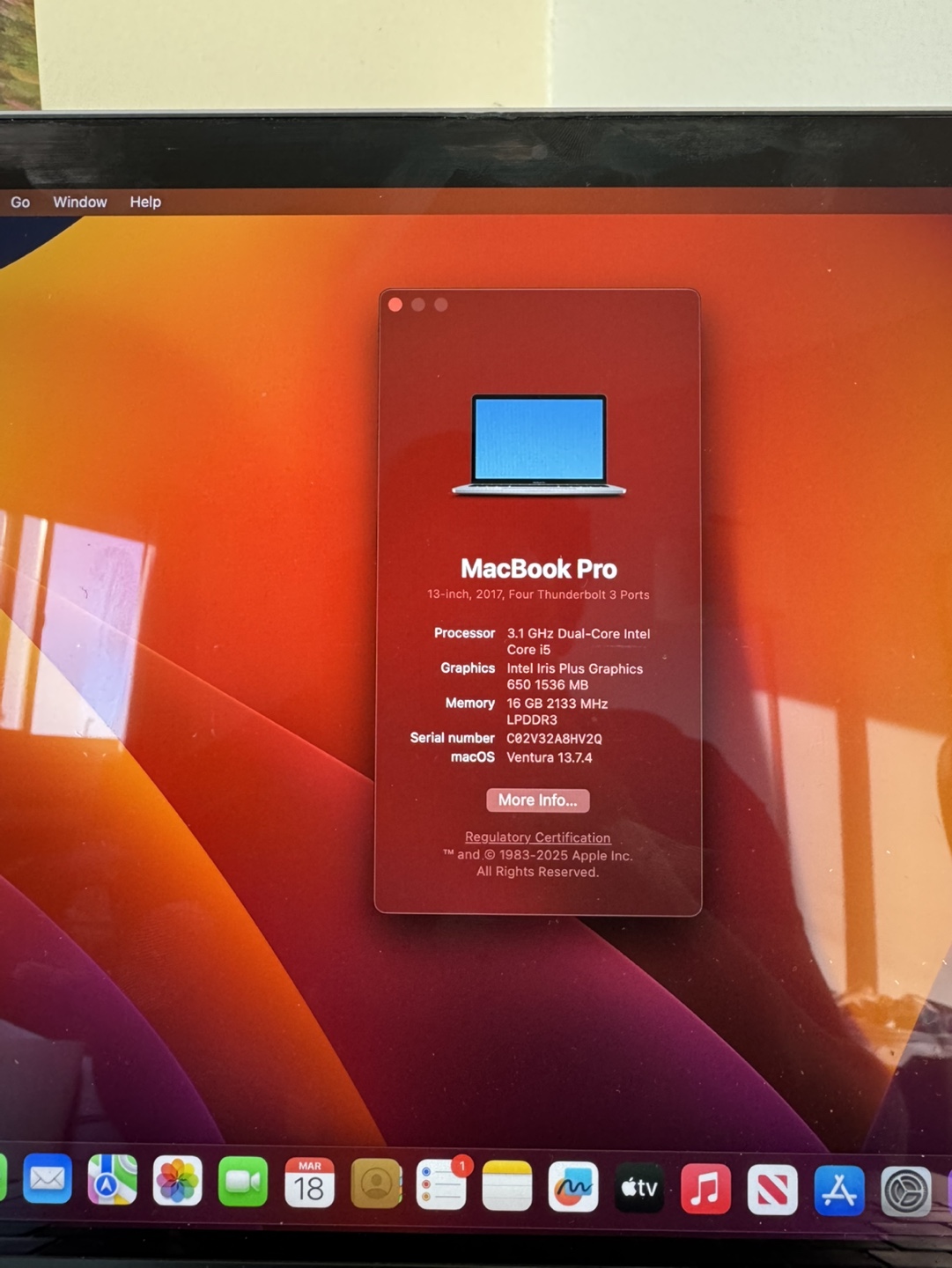The image size is (952, 1268).
Task: Start FaceTime from the Dock
Action: point(243,1182)
